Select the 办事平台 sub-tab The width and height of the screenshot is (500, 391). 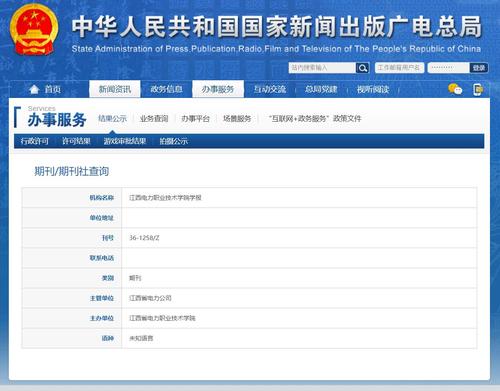[x=196, y=118]
